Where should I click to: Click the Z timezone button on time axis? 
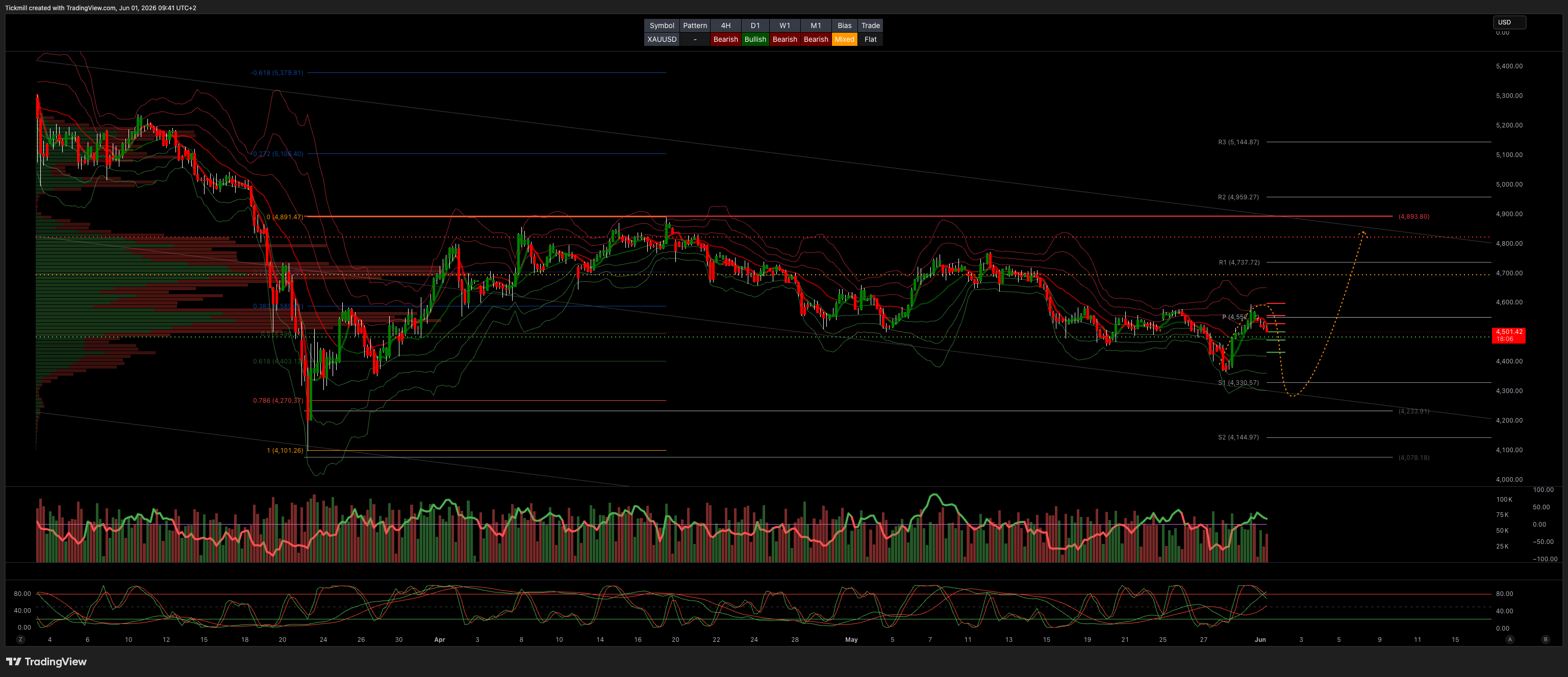click(21, 639)
